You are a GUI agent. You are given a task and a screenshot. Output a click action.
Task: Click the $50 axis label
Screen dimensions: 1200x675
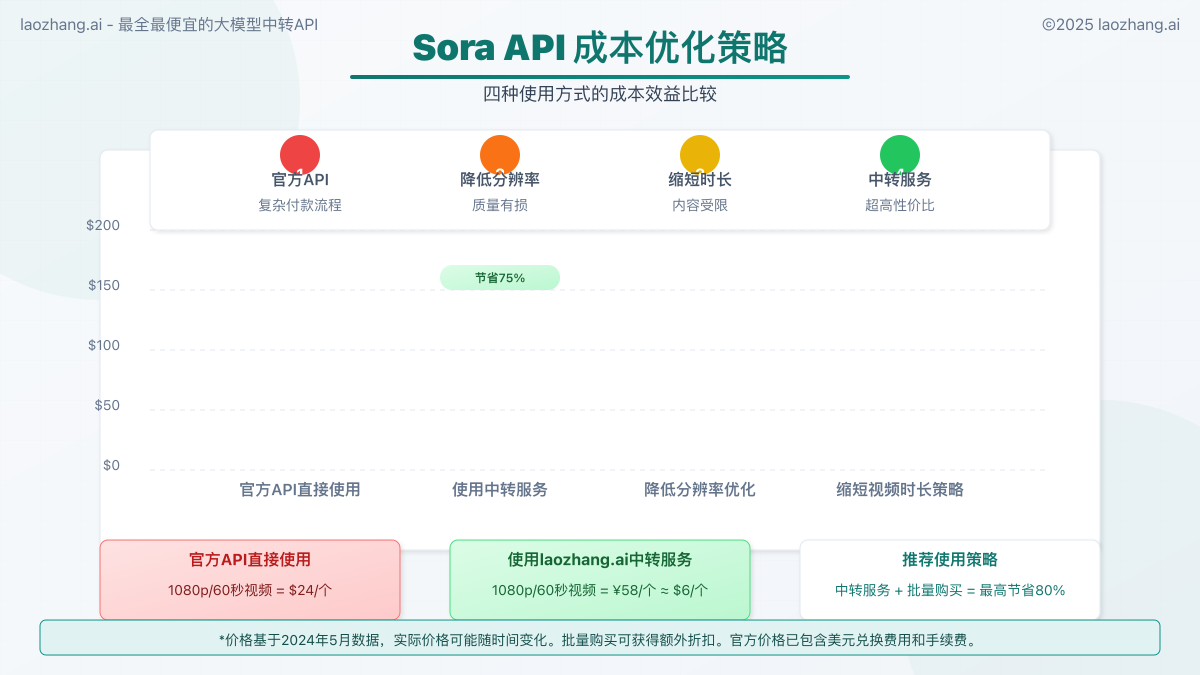(107, 405)
